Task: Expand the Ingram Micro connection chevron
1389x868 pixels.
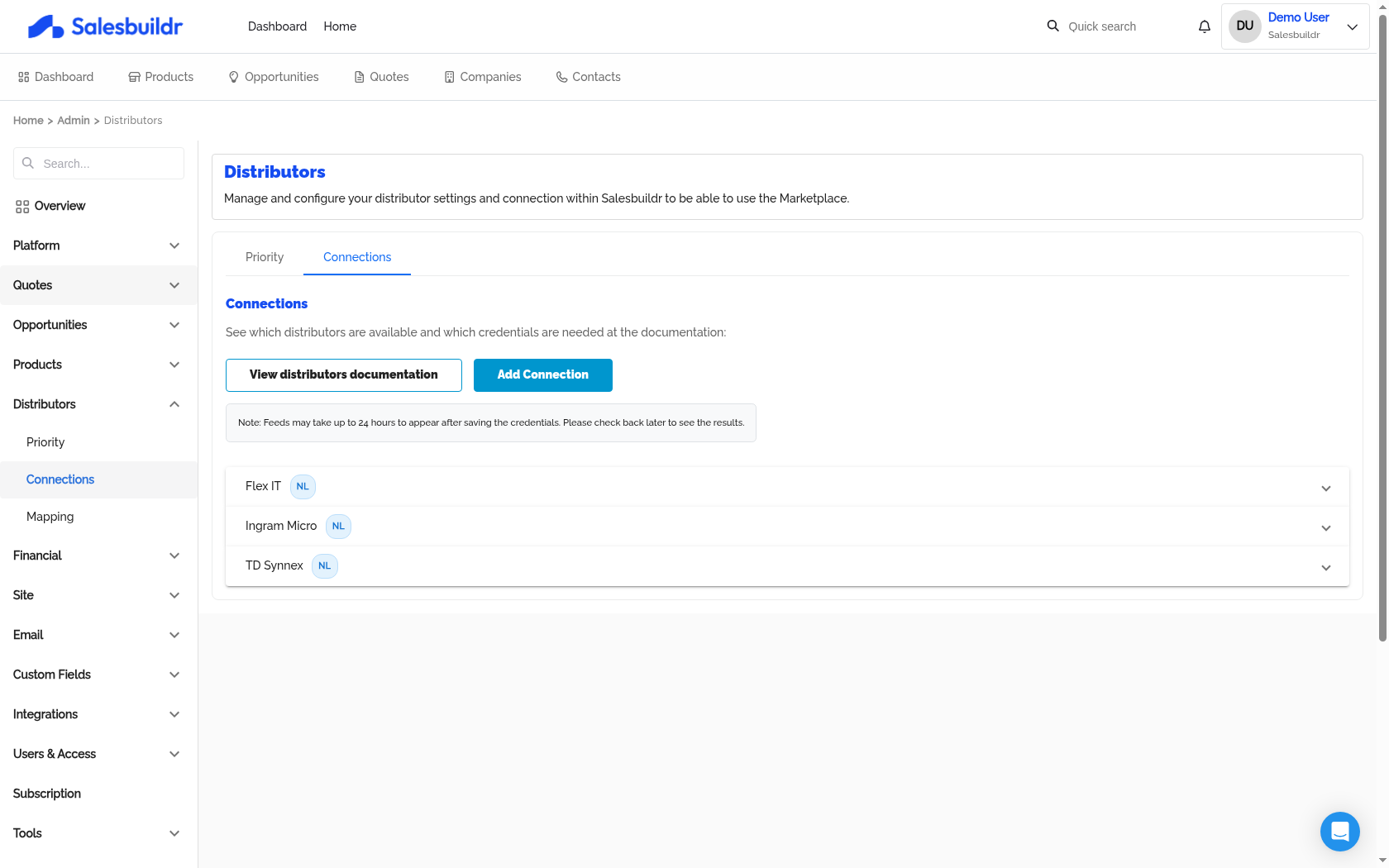Action: tap(1326, 527)
